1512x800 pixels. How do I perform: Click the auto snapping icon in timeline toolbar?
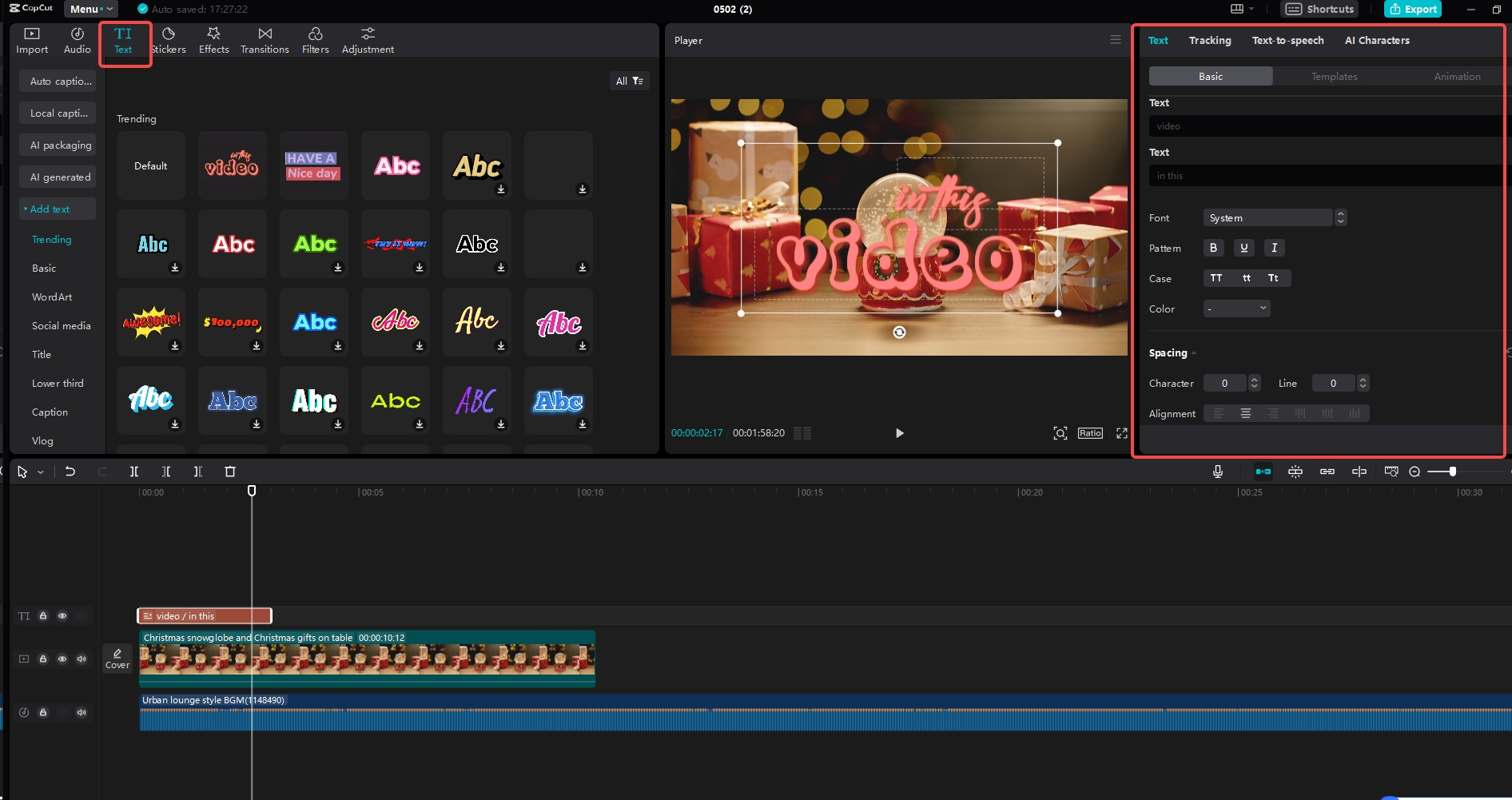(1295, 472)
